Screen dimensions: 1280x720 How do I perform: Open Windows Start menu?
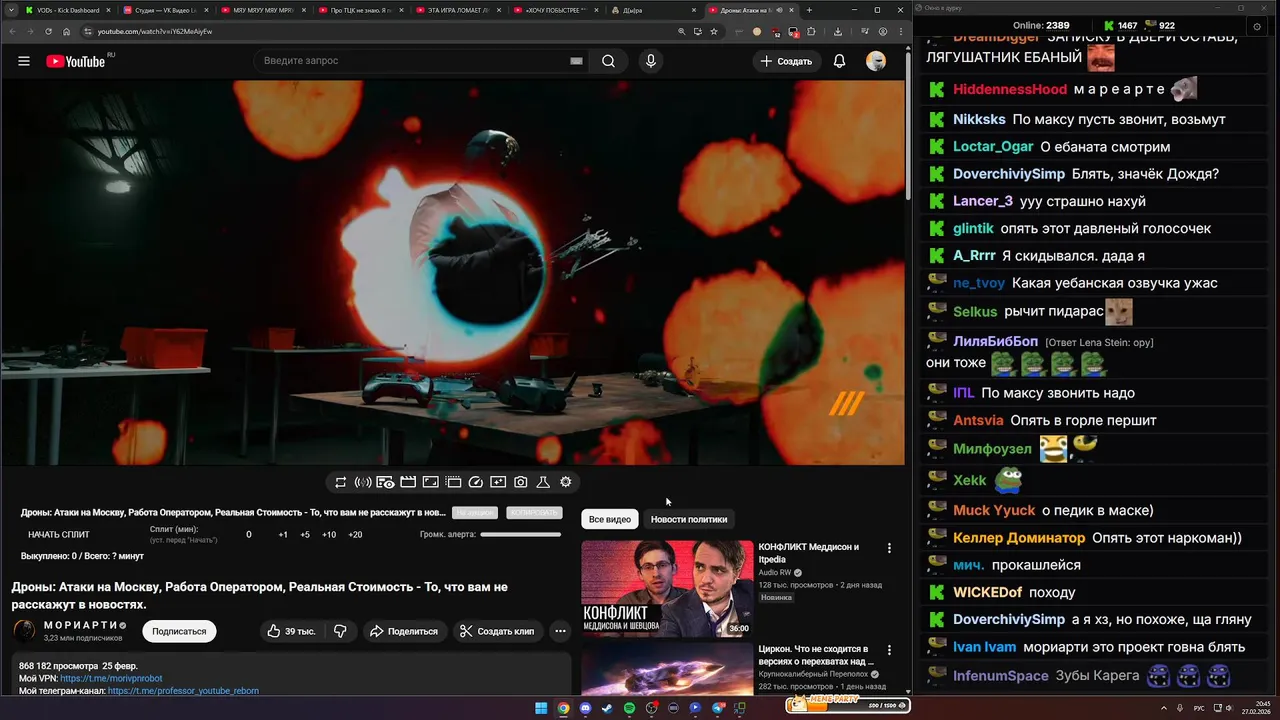point(541,708)
